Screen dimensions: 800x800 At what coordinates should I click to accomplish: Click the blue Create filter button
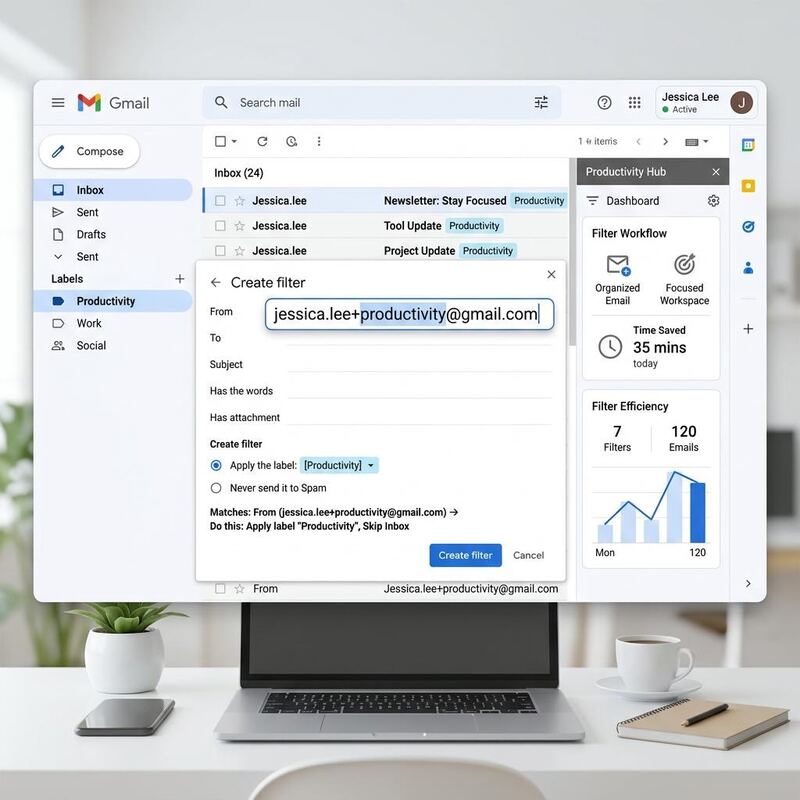click(465, 555)
